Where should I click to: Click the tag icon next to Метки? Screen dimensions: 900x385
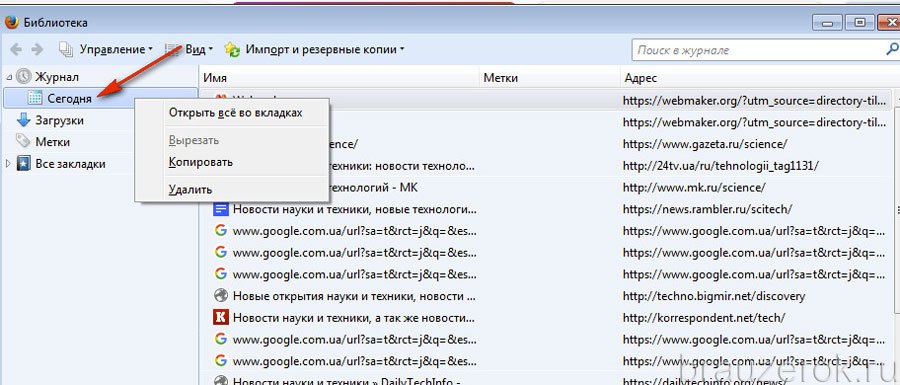click(24, 141)
